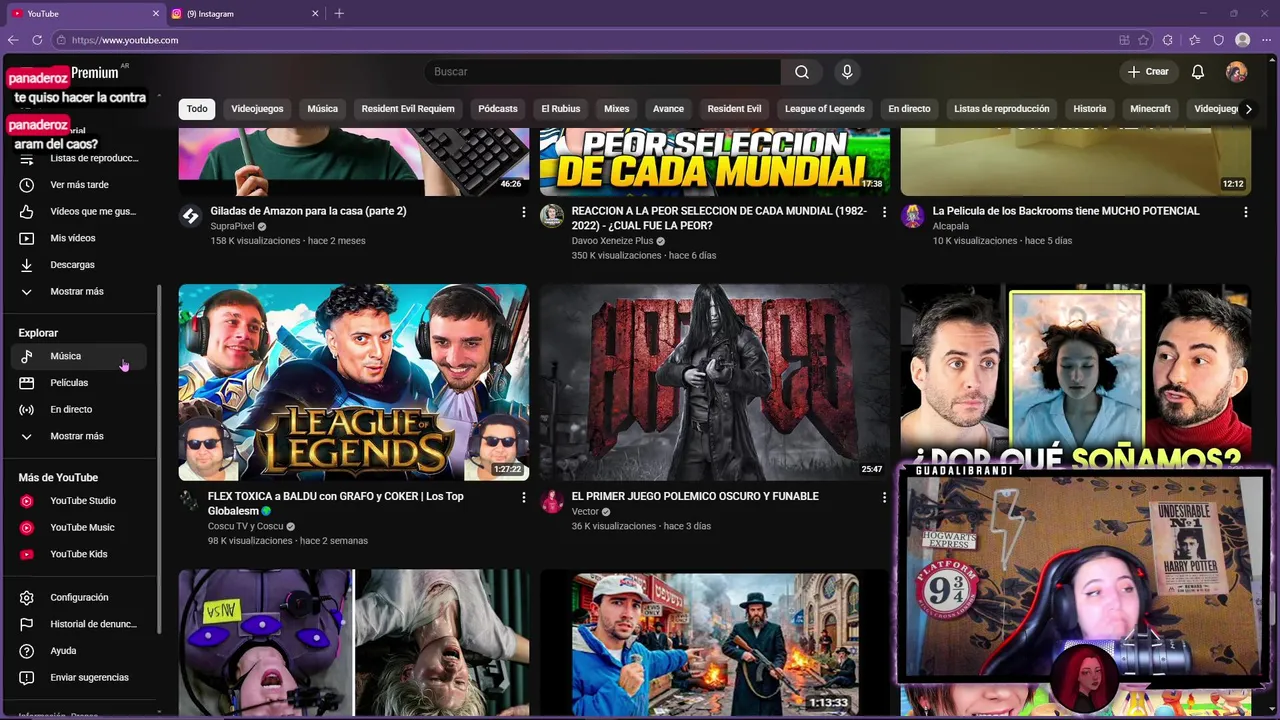Screen dimensions: 1280x720
Task: Open options menu for Backrooms video
Action: click(x=1245, y=212)
